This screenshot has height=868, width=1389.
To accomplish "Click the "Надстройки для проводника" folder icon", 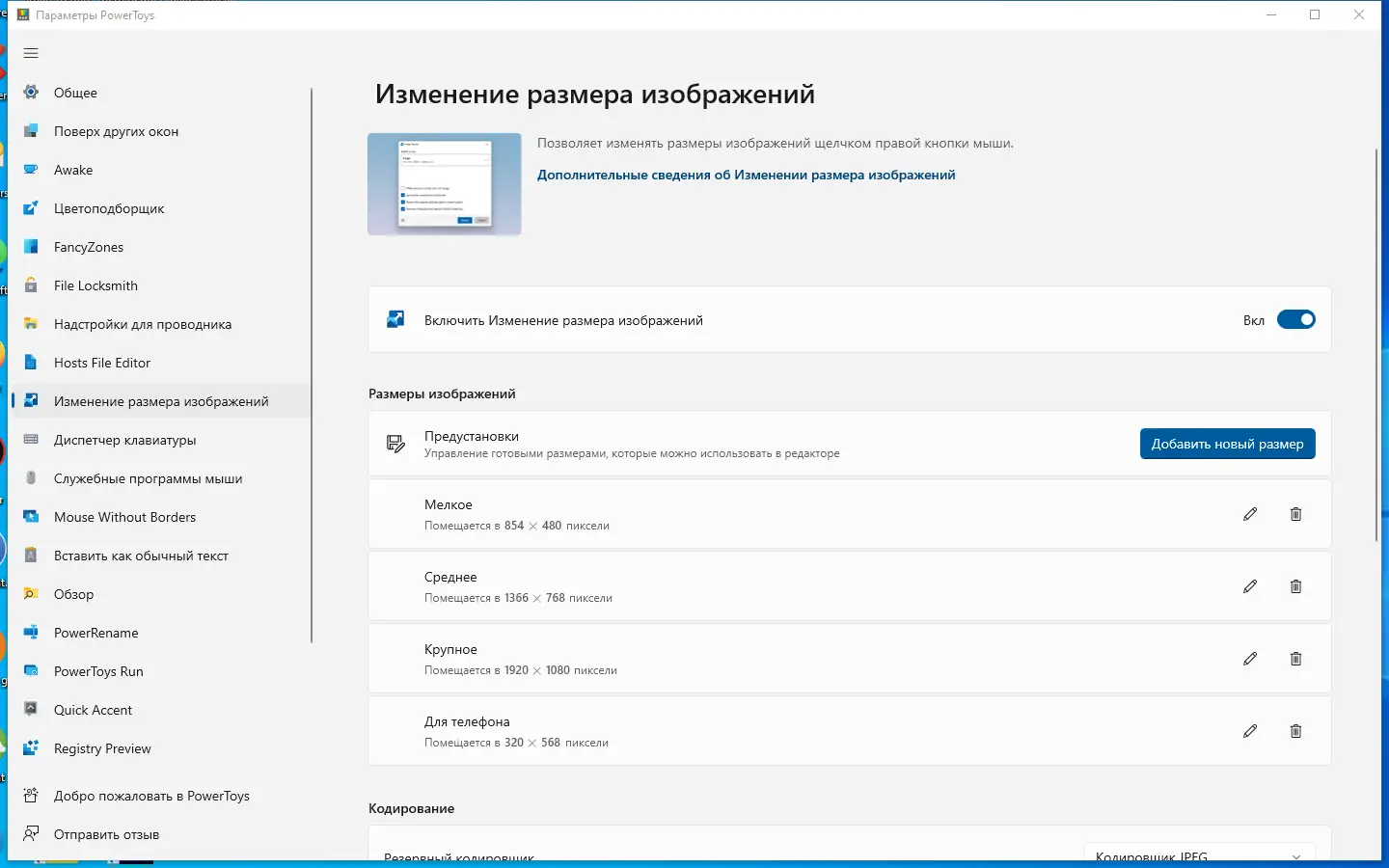I will (x=31, y=324).
